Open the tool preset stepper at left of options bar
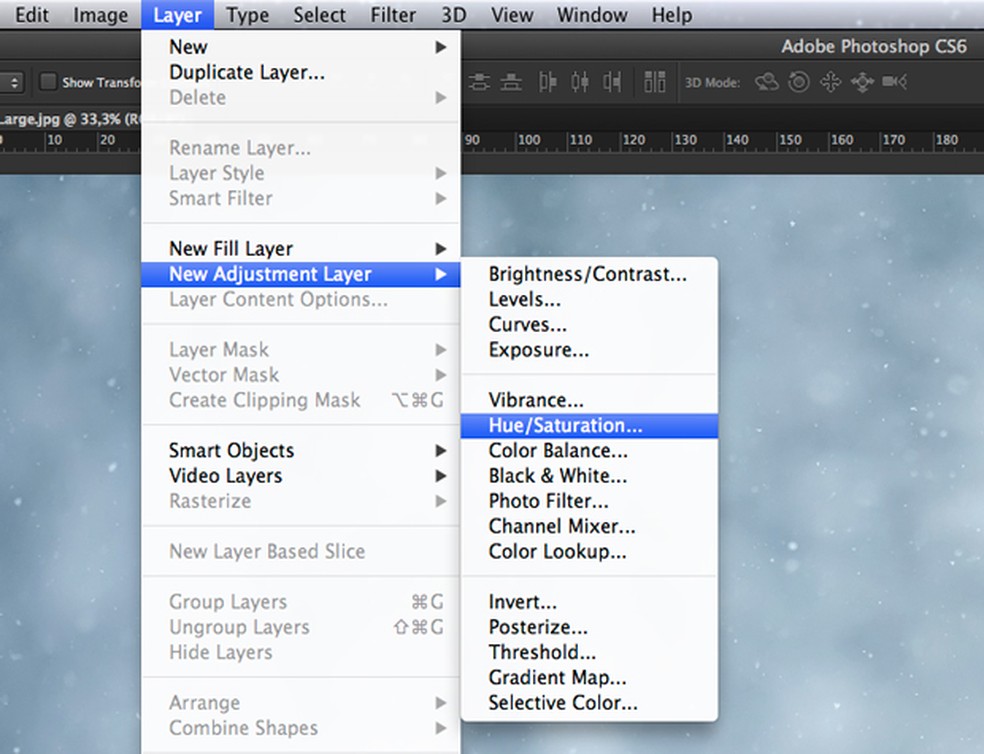This screenshot has height=754, width=984. coord(12,82)
